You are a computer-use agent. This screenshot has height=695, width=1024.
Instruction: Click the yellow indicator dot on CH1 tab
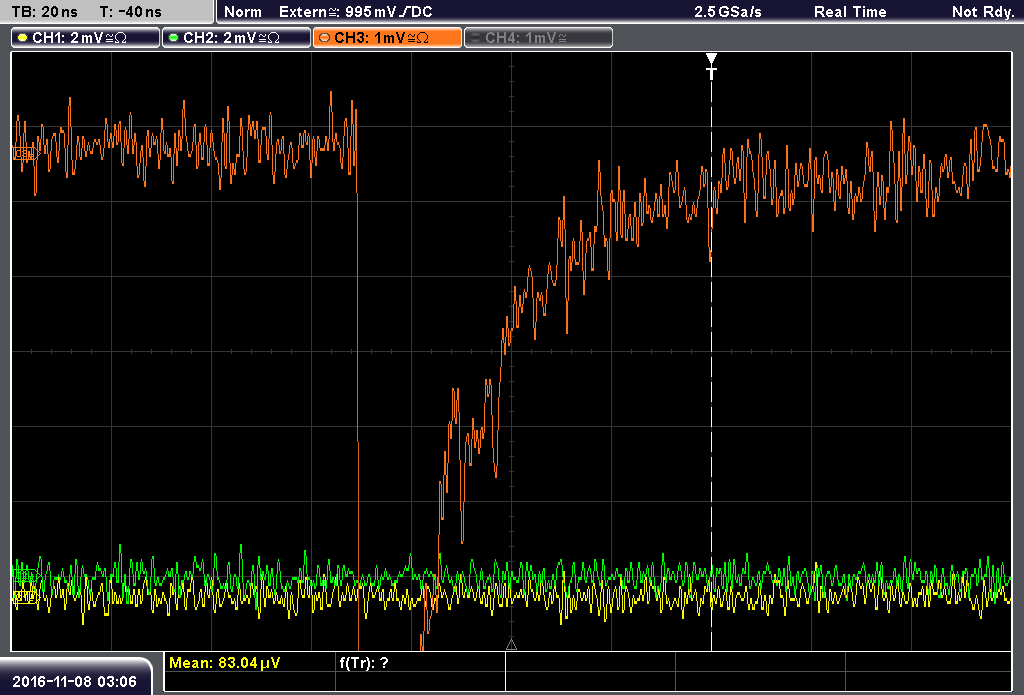pyautogui.click(x=23, y=38)
